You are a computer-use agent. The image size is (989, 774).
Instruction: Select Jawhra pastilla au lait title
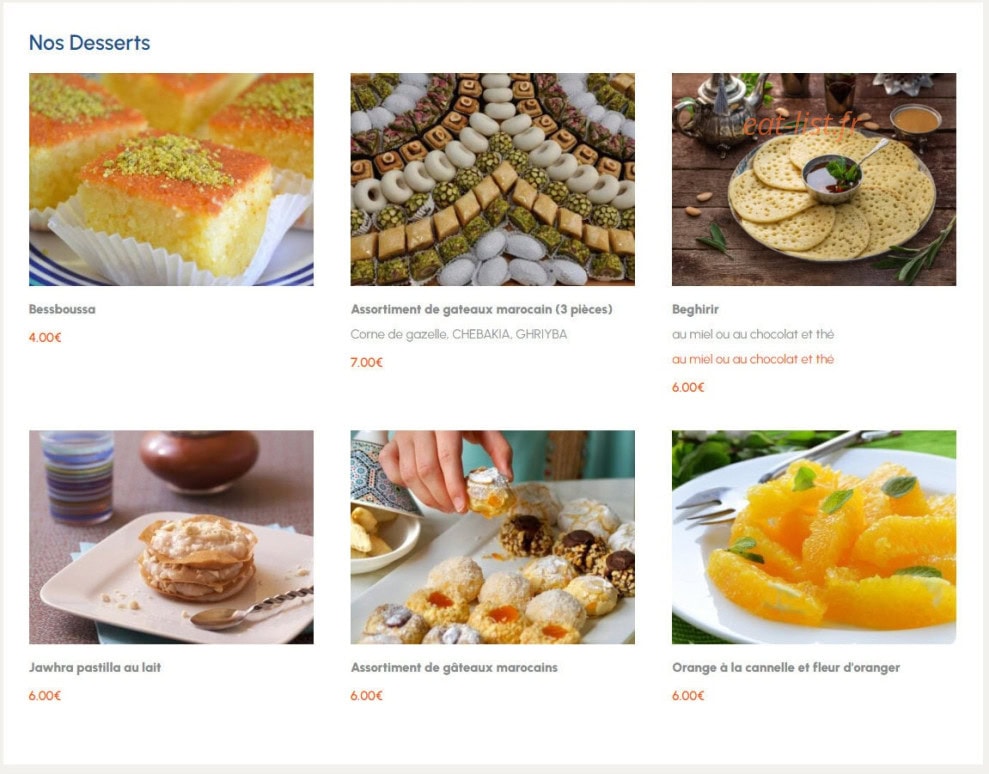pyautogui.click(x=95, y=667)
